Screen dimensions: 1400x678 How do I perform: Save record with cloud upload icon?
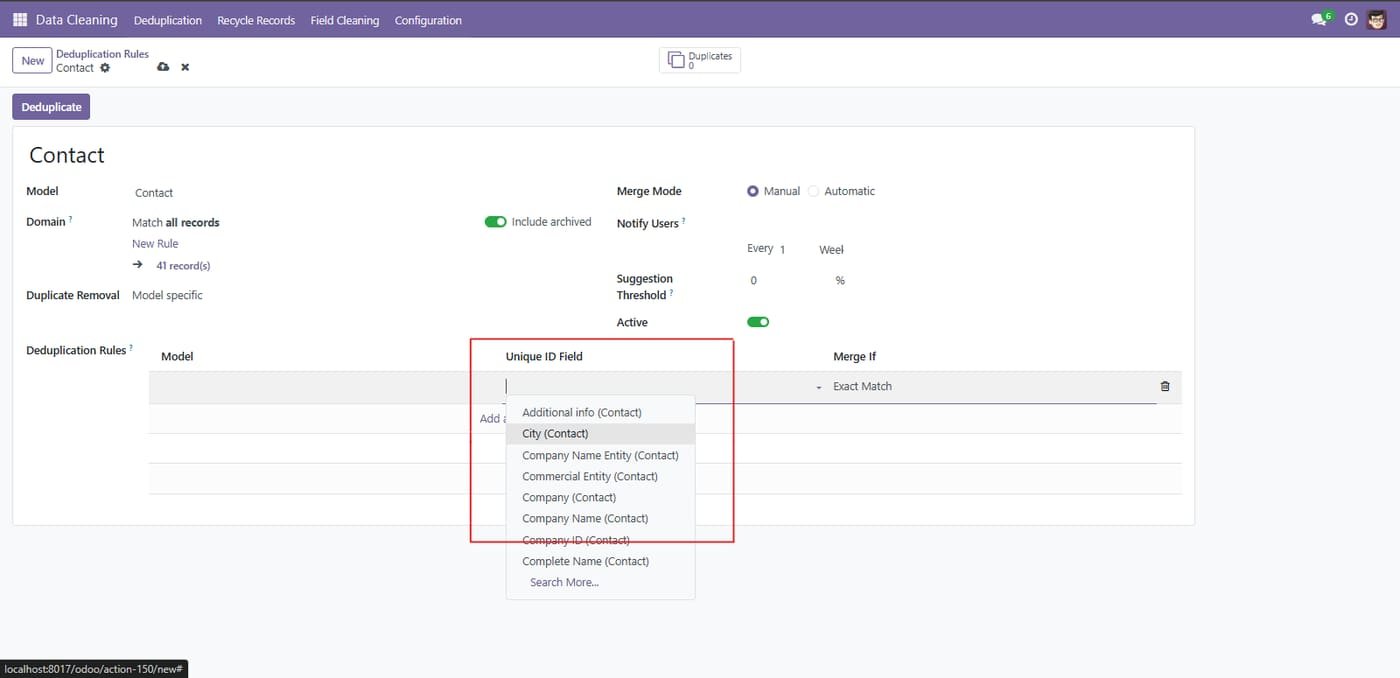(163, 67)
